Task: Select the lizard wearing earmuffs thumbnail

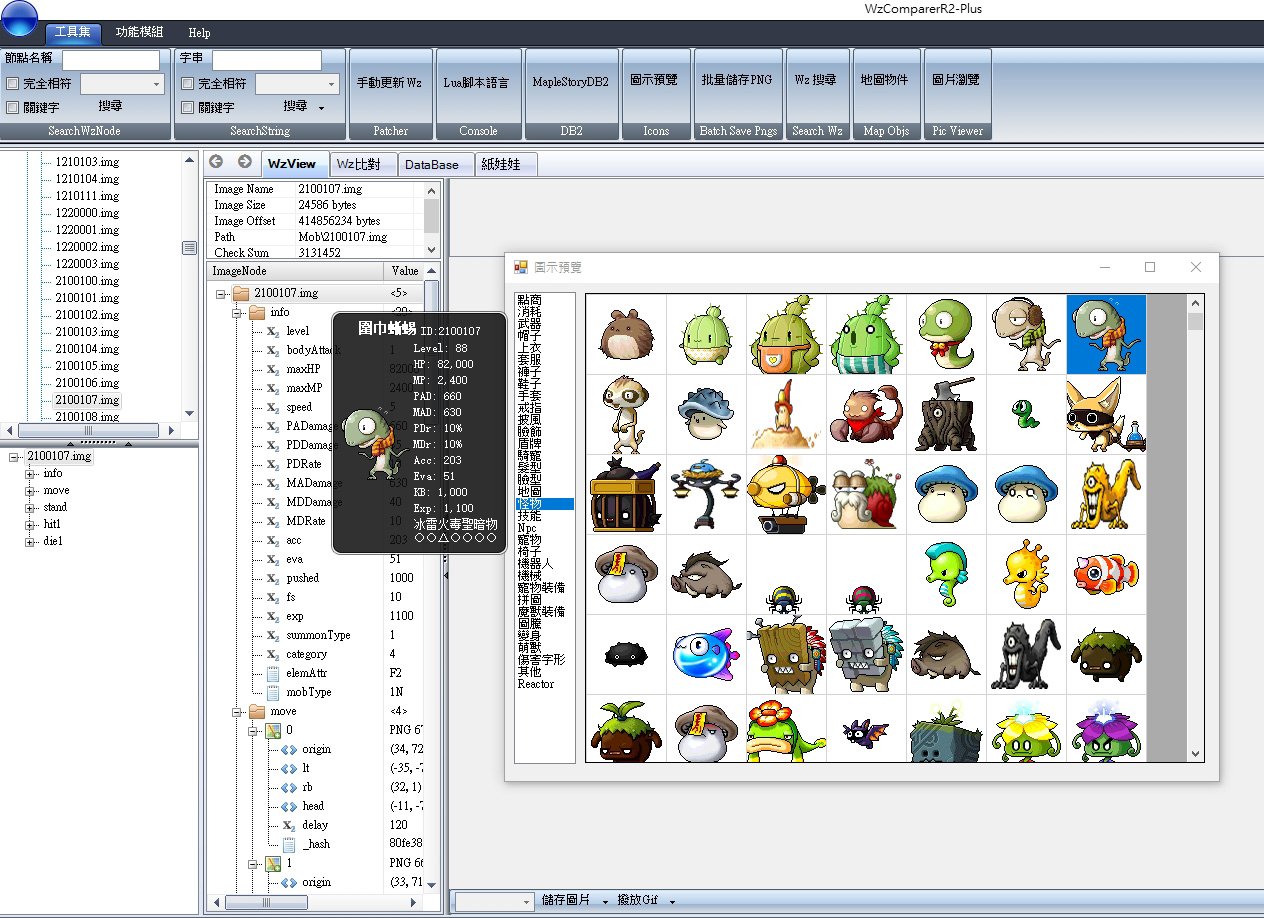Action: [x=1026, y=334]
